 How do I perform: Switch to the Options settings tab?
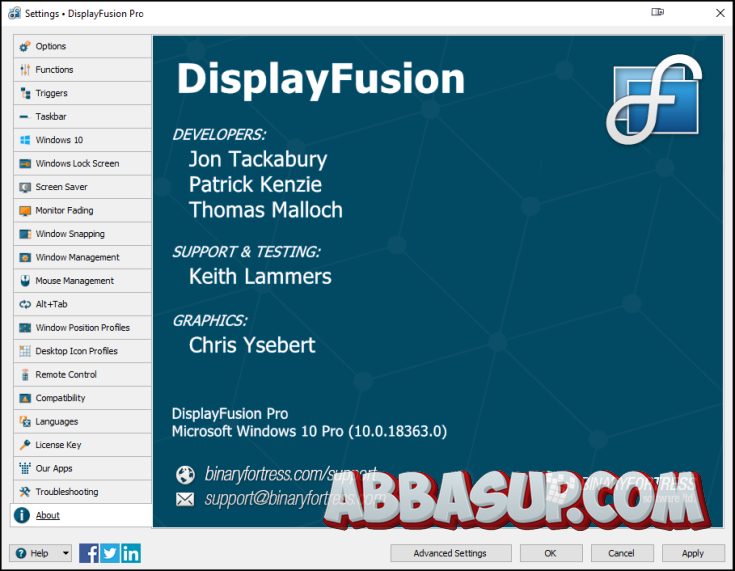coord(82,46)
